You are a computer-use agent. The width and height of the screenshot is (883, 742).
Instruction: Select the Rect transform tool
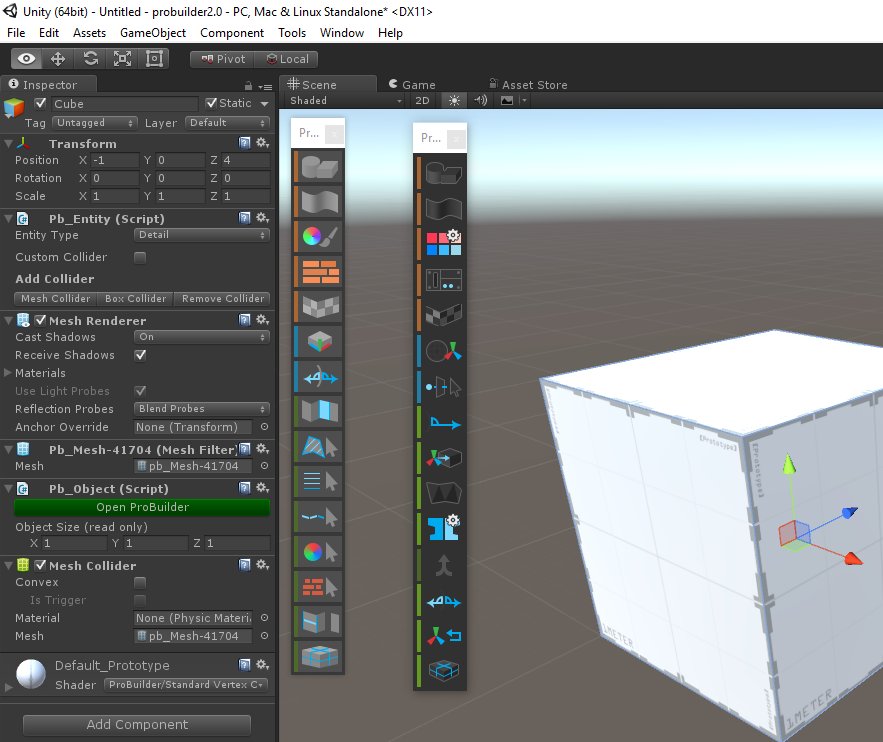154,59
